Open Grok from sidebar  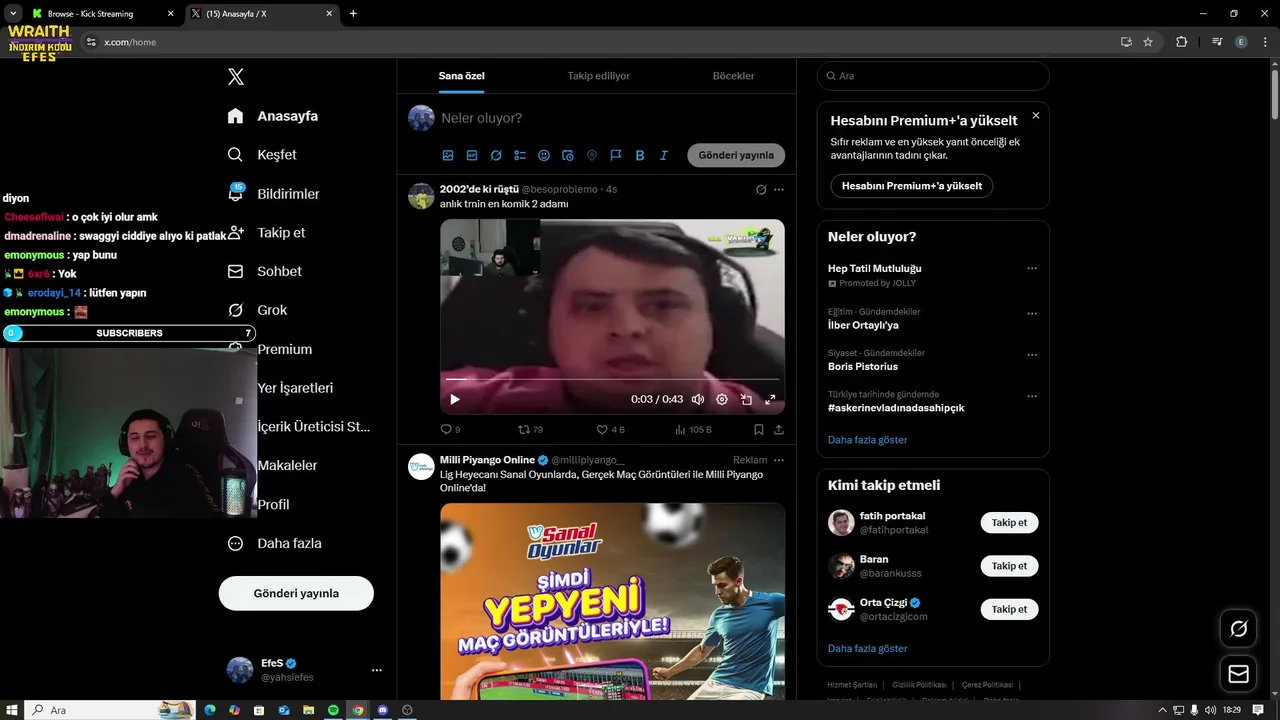coord(258,310)
